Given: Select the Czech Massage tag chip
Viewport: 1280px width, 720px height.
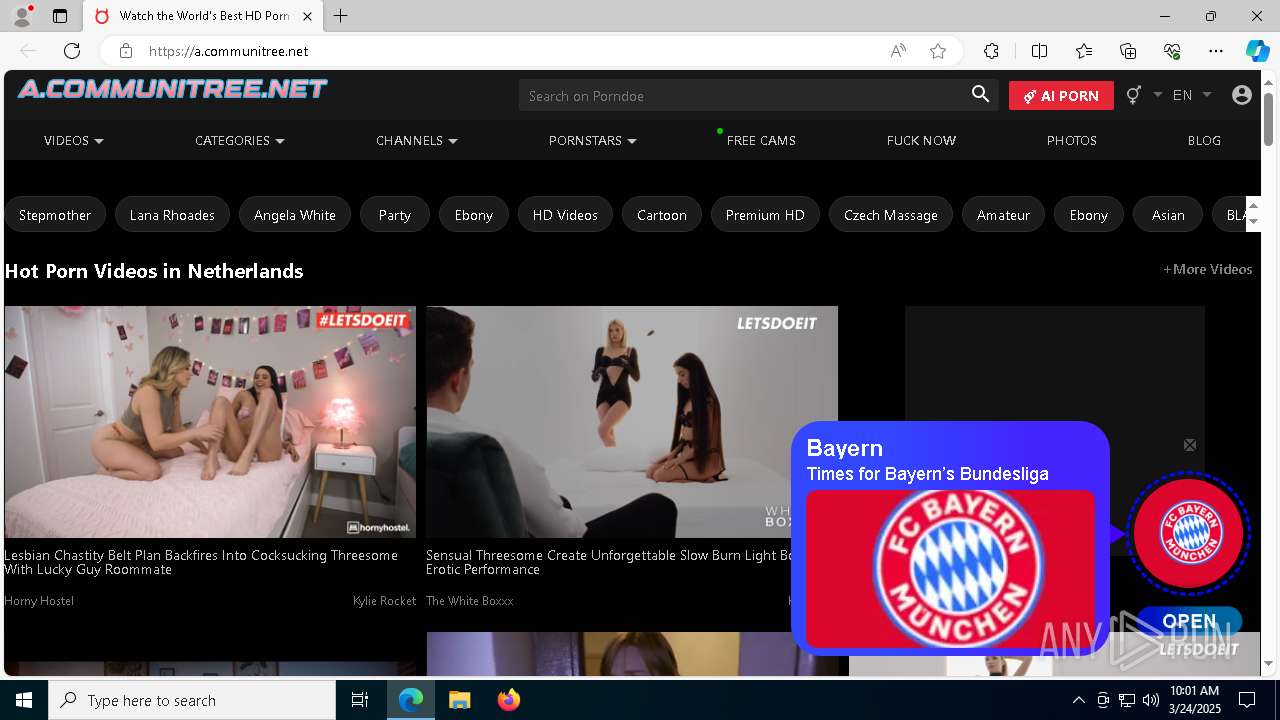Looking at the screenshot, I should [x=891, y=215].
